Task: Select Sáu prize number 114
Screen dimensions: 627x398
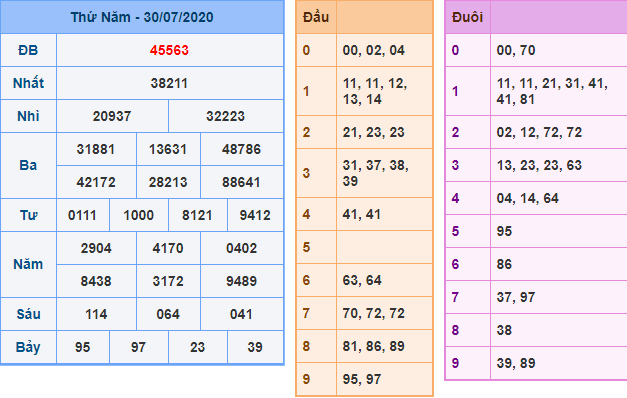Action: tap(96, 314)
